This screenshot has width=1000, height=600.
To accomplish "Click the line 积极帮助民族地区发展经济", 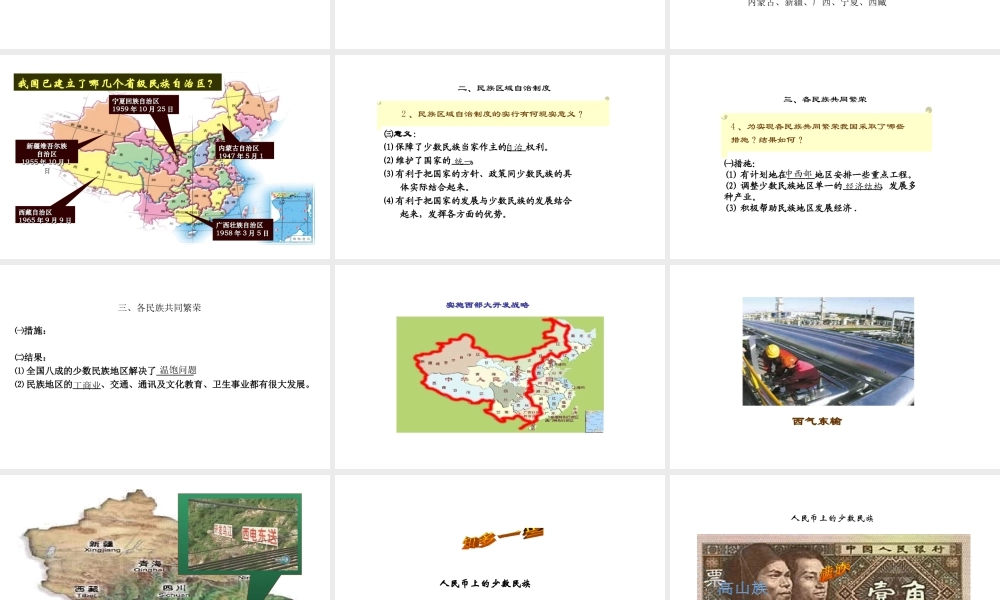I will (x=791, y=208).
